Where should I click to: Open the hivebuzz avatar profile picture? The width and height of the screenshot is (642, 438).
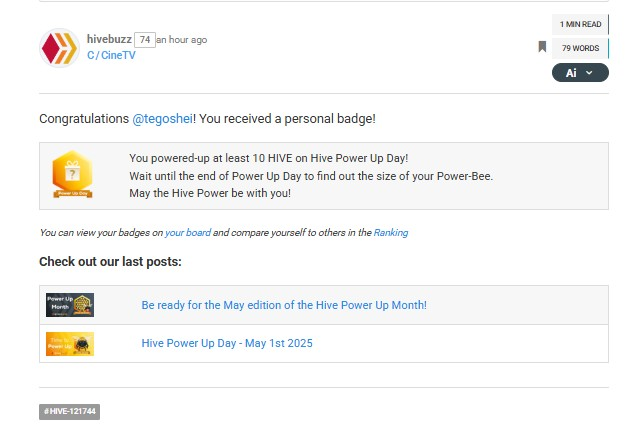pyautogui.click(x=59, y=48)
